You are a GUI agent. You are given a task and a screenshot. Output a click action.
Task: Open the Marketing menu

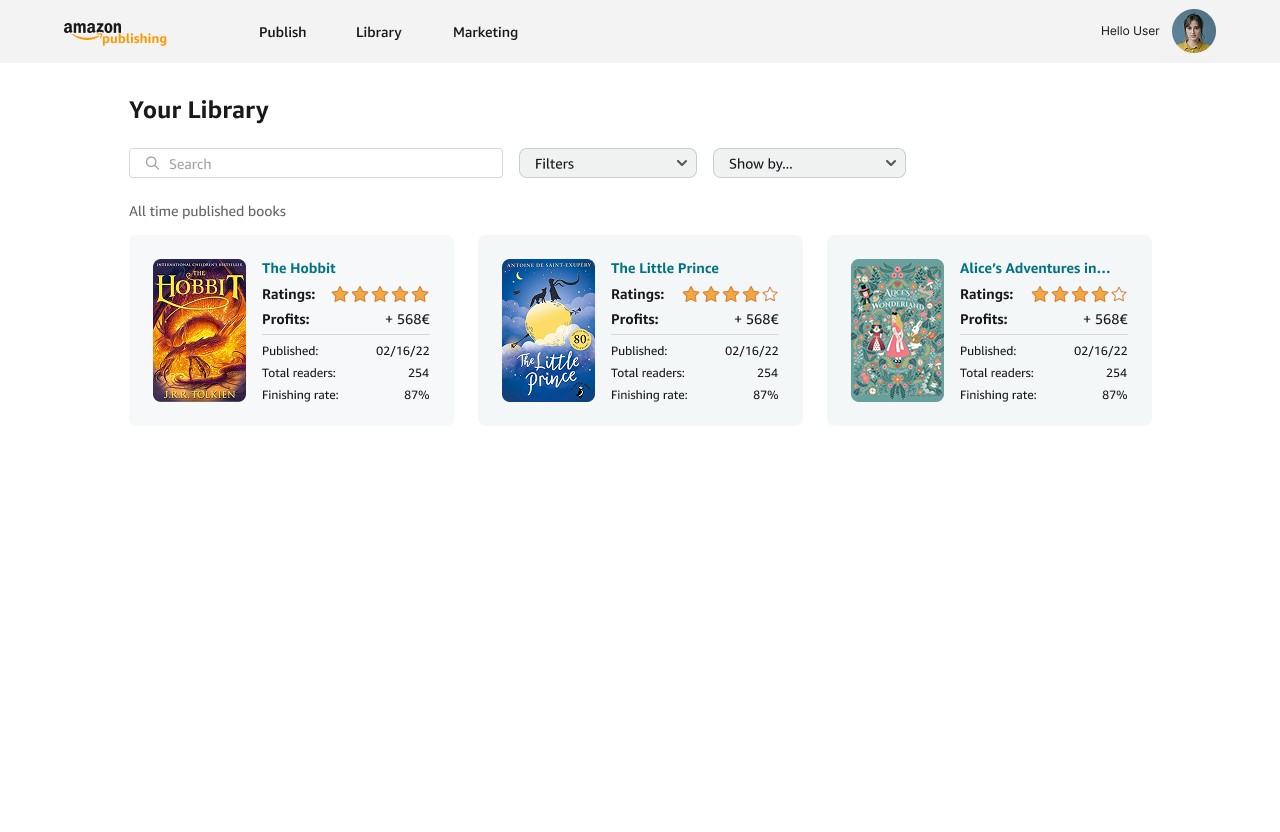(x=485, y=32)
